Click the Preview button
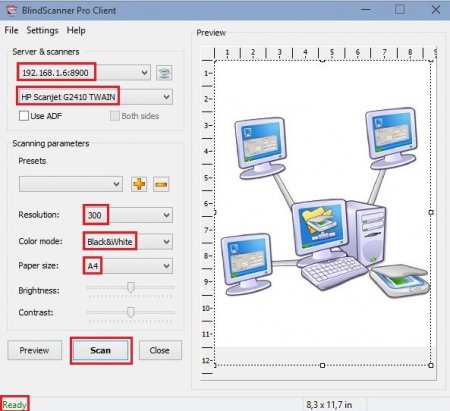This screenshot has height=411, width=450. click(35, 350)
